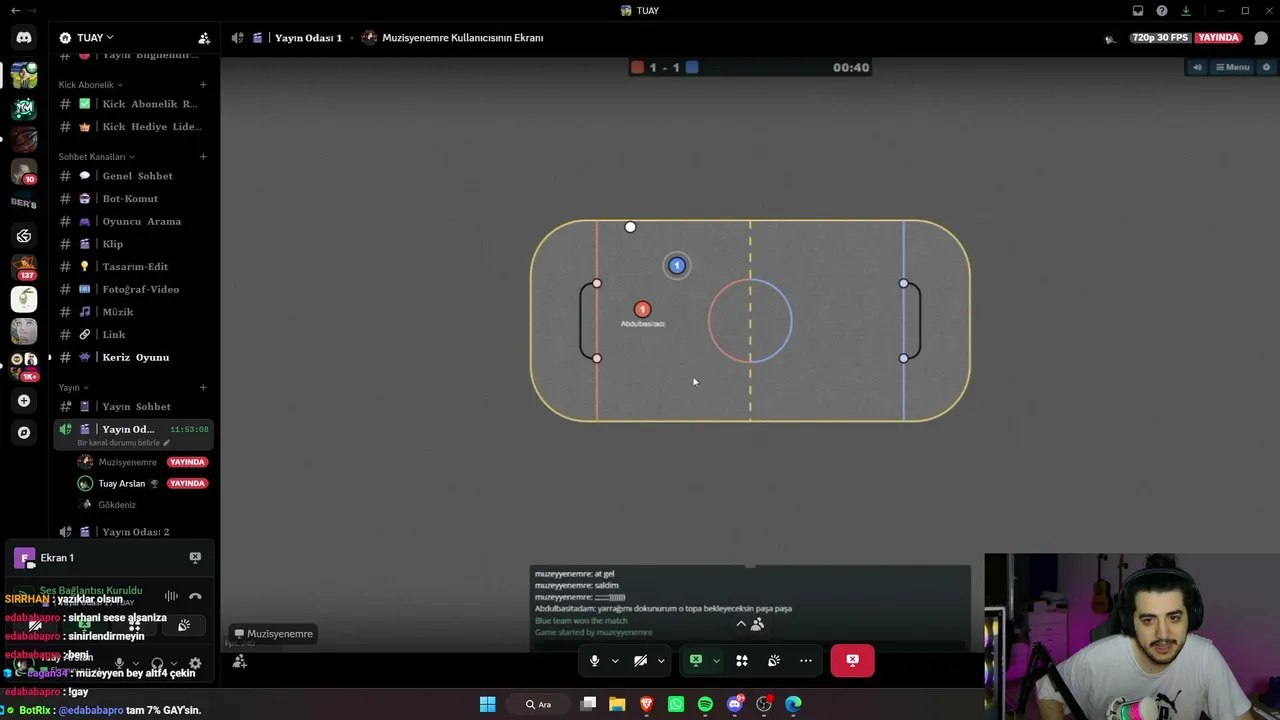Open user settings gear icon

click(x=195, y=663)
